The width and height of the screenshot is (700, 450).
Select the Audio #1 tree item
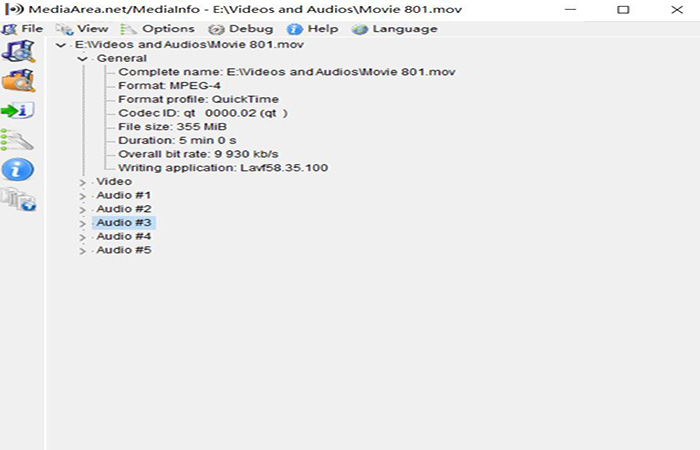coord(124,195)
